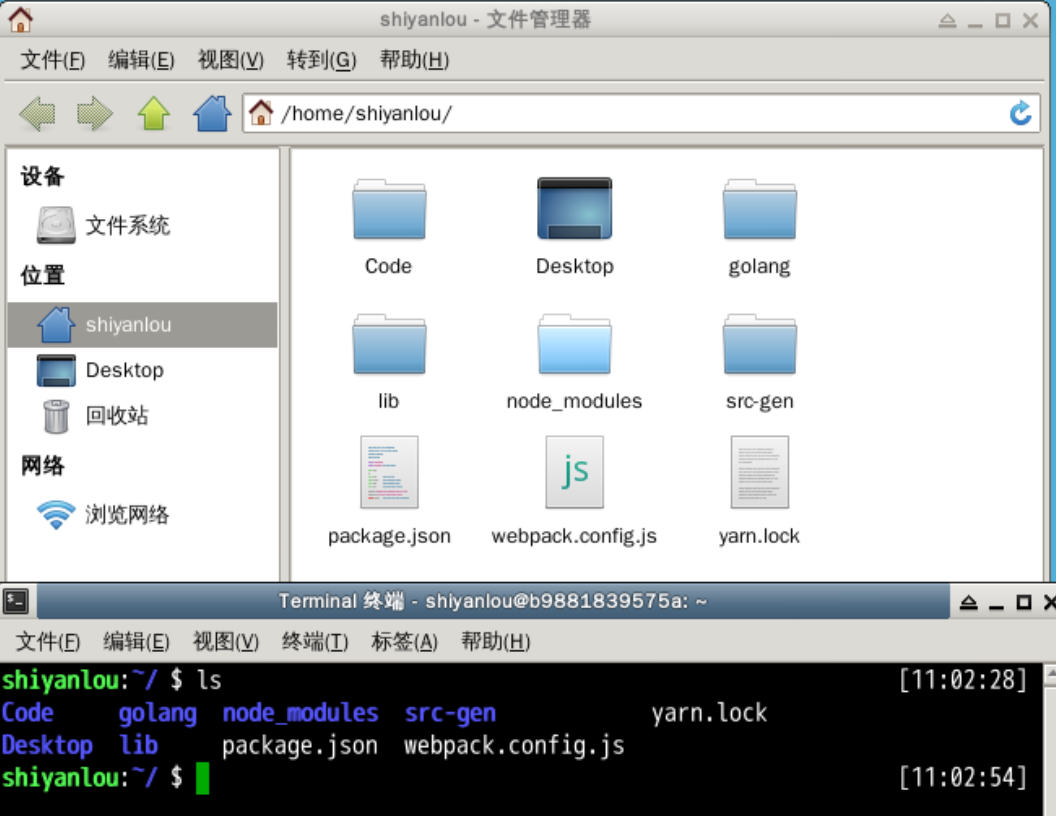Open the Terminal 终端(T) menu
The image size is (1056, 816).
click(315, 642)
